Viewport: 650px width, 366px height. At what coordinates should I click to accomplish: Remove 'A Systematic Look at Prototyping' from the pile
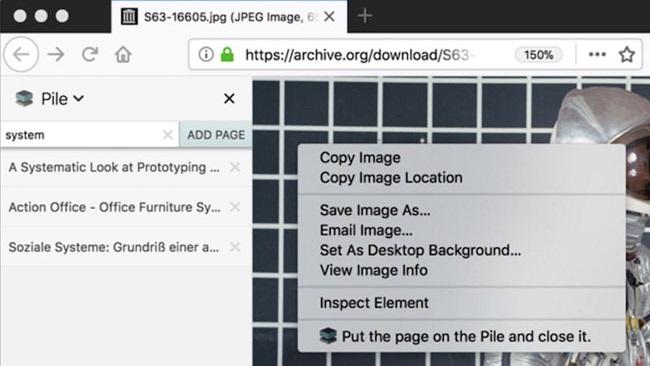pos(235,167)
